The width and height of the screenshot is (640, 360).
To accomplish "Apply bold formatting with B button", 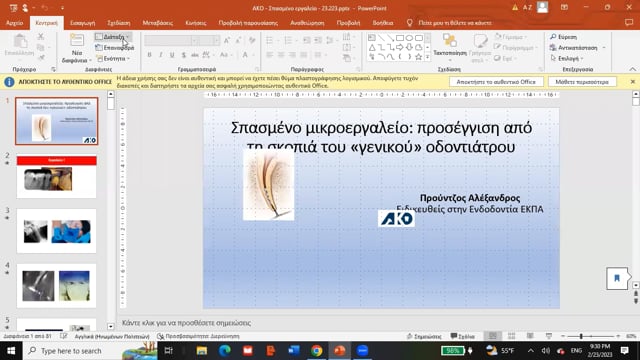I will point(149,55).
